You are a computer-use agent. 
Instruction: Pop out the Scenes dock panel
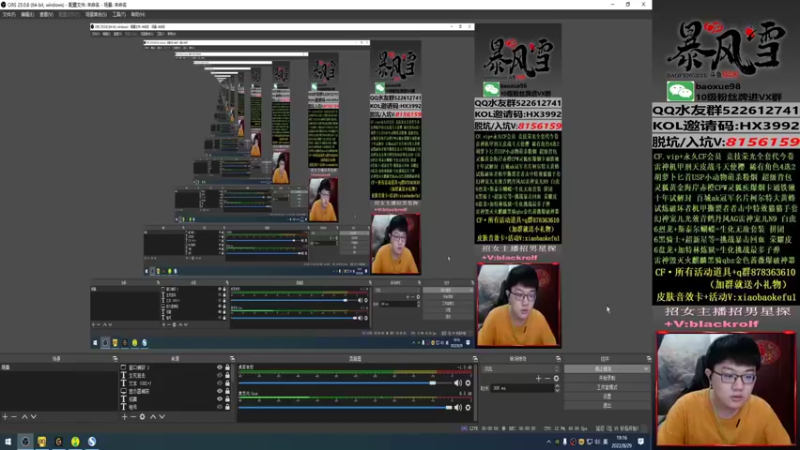pos(115,359)
